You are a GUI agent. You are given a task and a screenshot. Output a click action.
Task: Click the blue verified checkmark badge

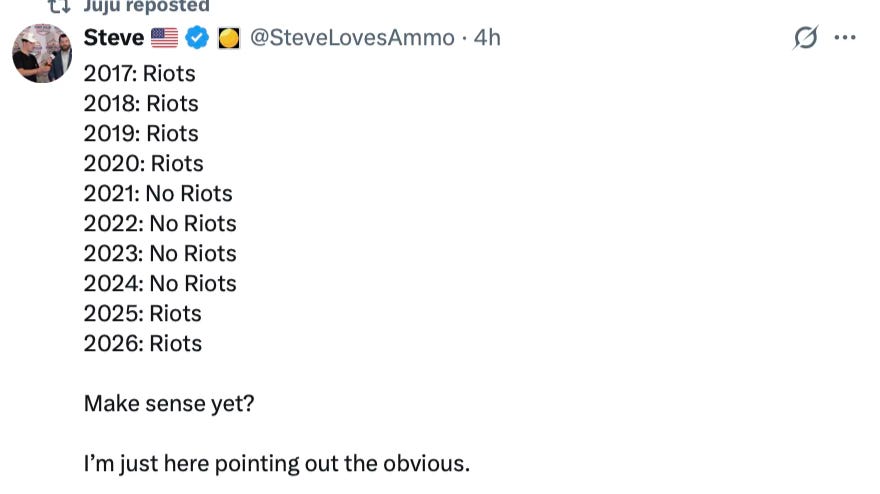pos(197,38)
